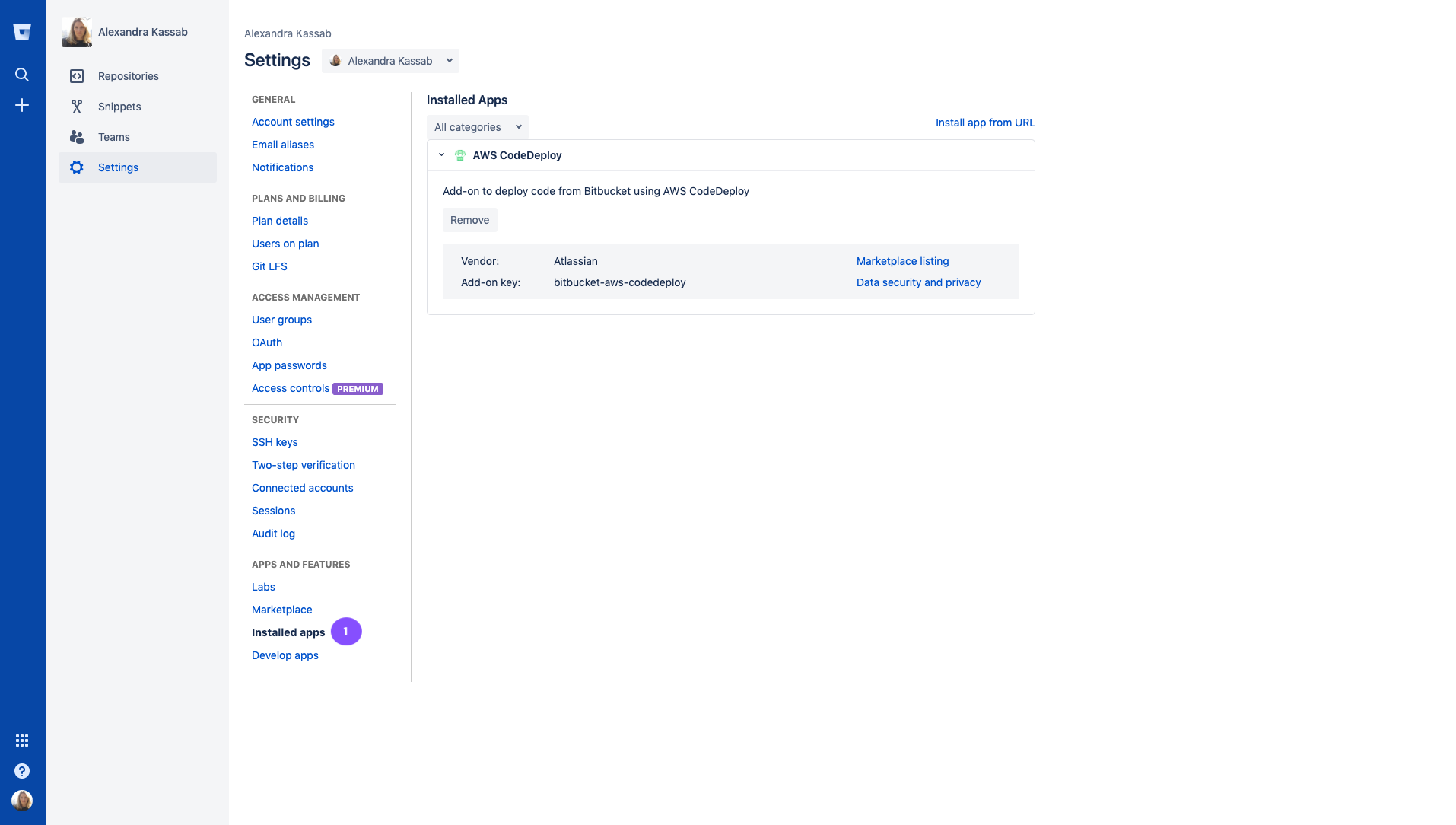Open Email aliases settings
This screenshot has width=1456, height=825.
283,145
